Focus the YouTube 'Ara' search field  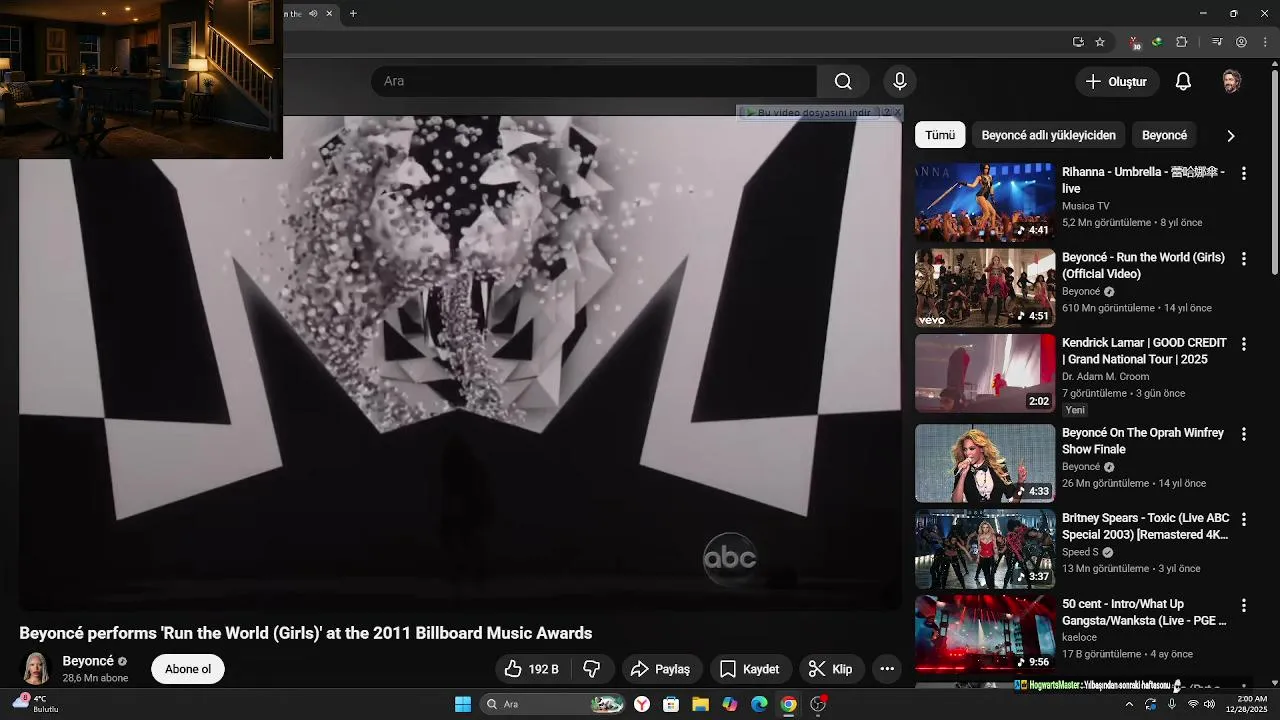click(594, 81)
